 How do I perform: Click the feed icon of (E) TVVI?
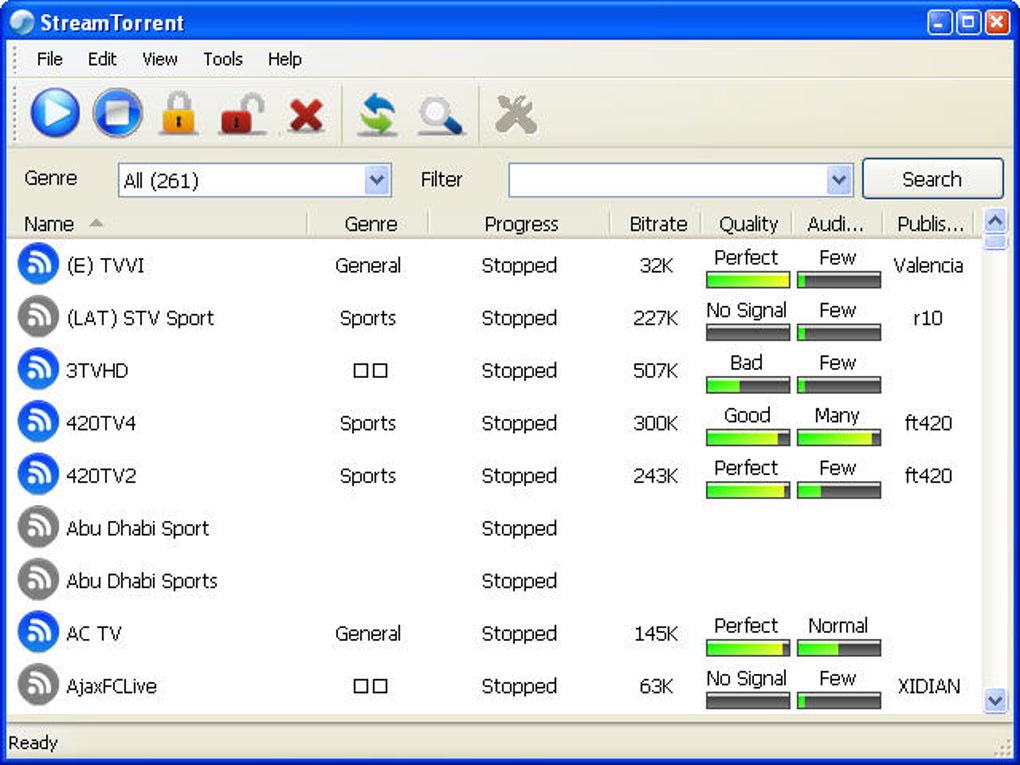[38, 263]
